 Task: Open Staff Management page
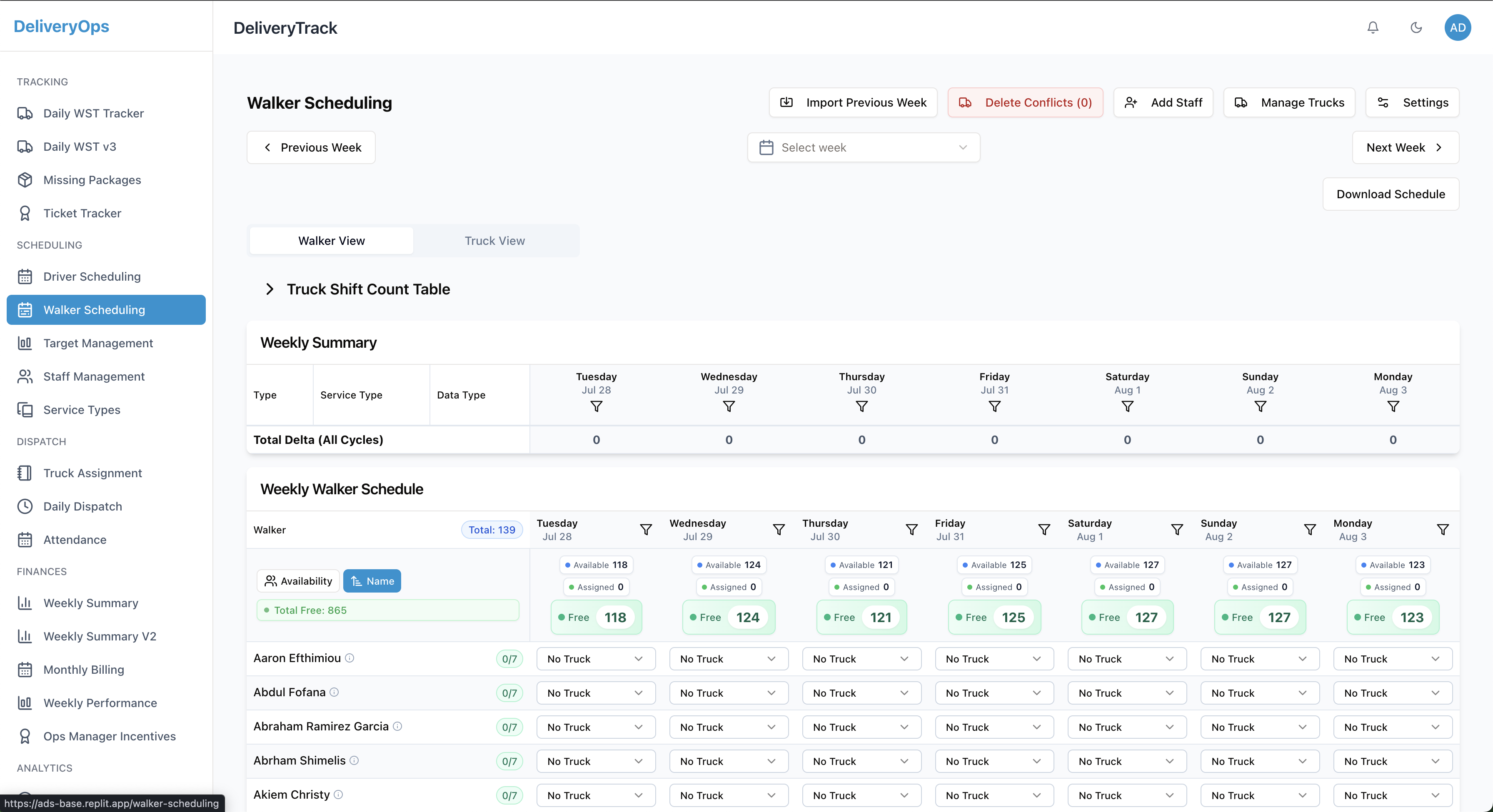106,376
